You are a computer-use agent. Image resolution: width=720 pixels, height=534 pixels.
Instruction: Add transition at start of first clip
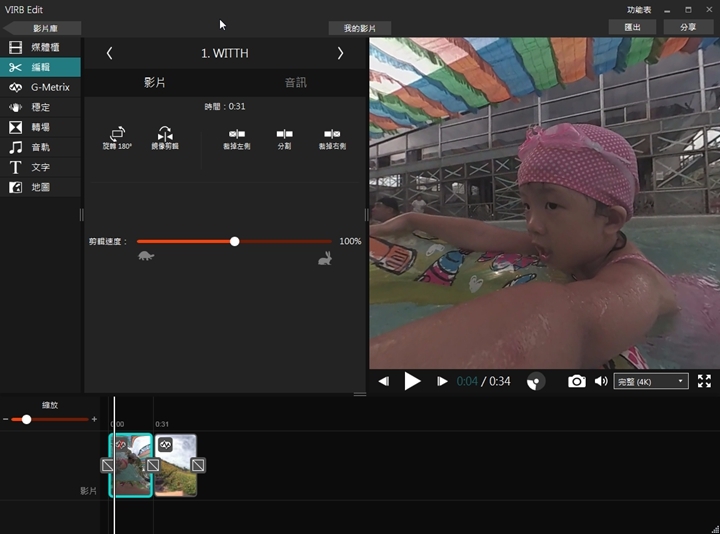[x=107, y=465]
